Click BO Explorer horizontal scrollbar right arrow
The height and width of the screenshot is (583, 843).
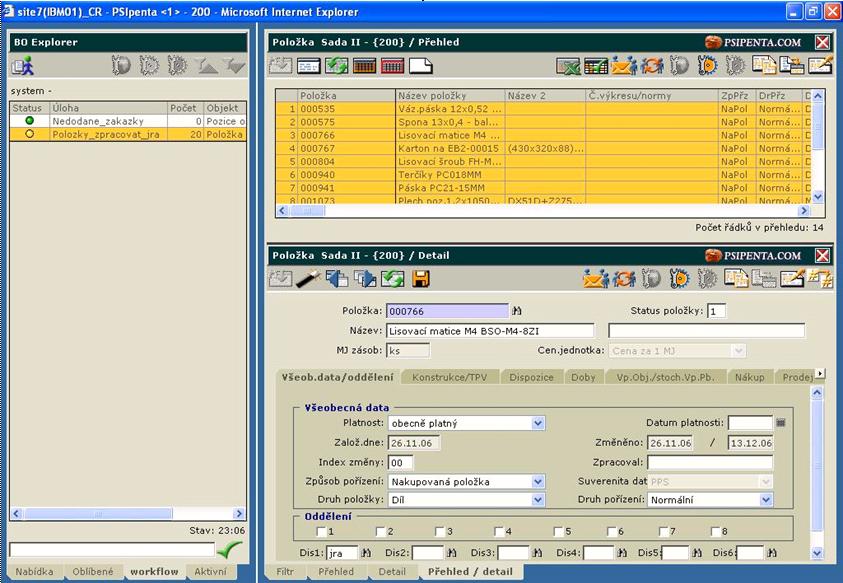pyautogui.click(x=239, y=514)
